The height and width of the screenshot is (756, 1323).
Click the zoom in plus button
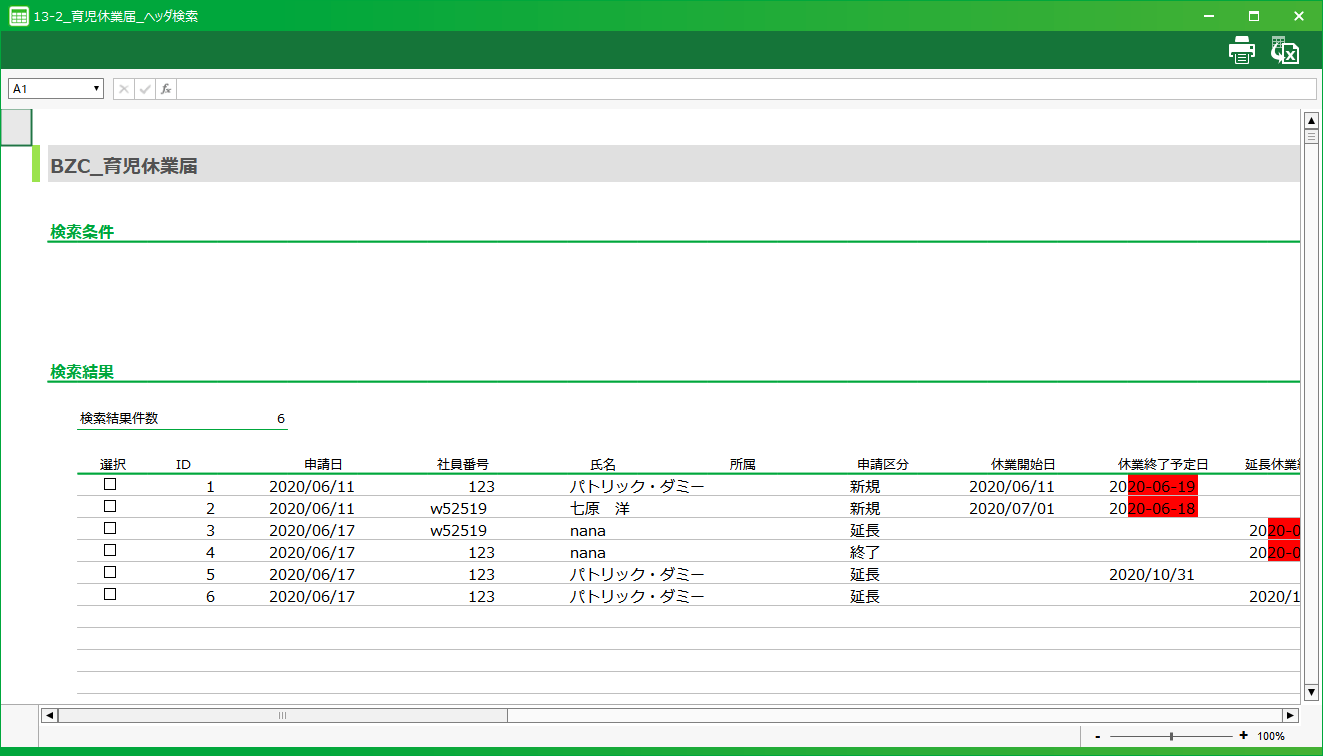1244,736
